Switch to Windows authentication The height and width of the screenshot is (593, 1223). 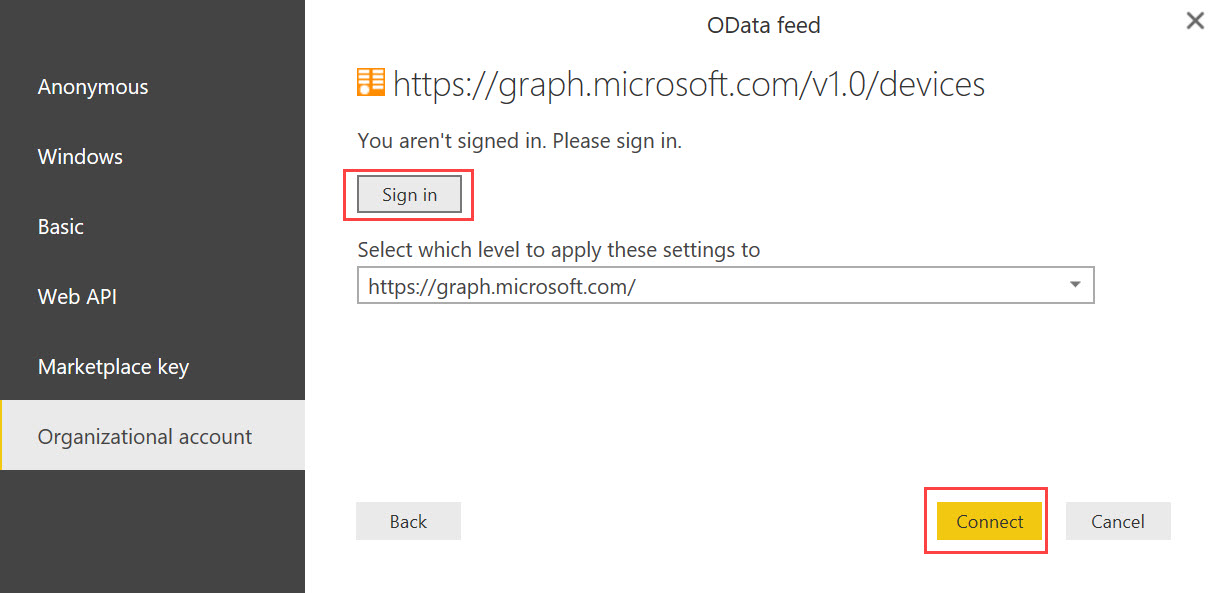[x=80, y=157]
